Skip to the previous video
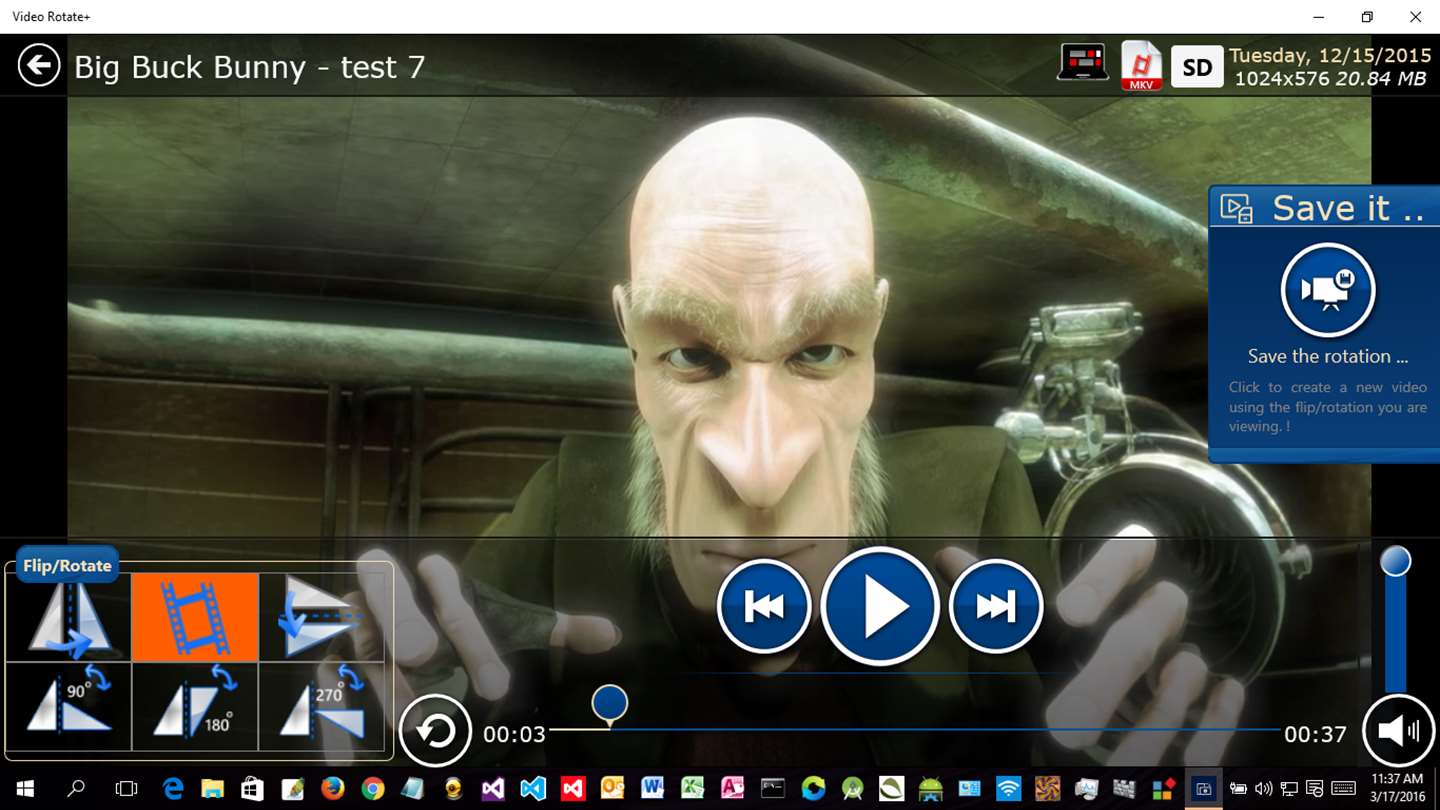The height and width of the screenshot is (810, 1440). pyautogui.click(x=764, y=606)
